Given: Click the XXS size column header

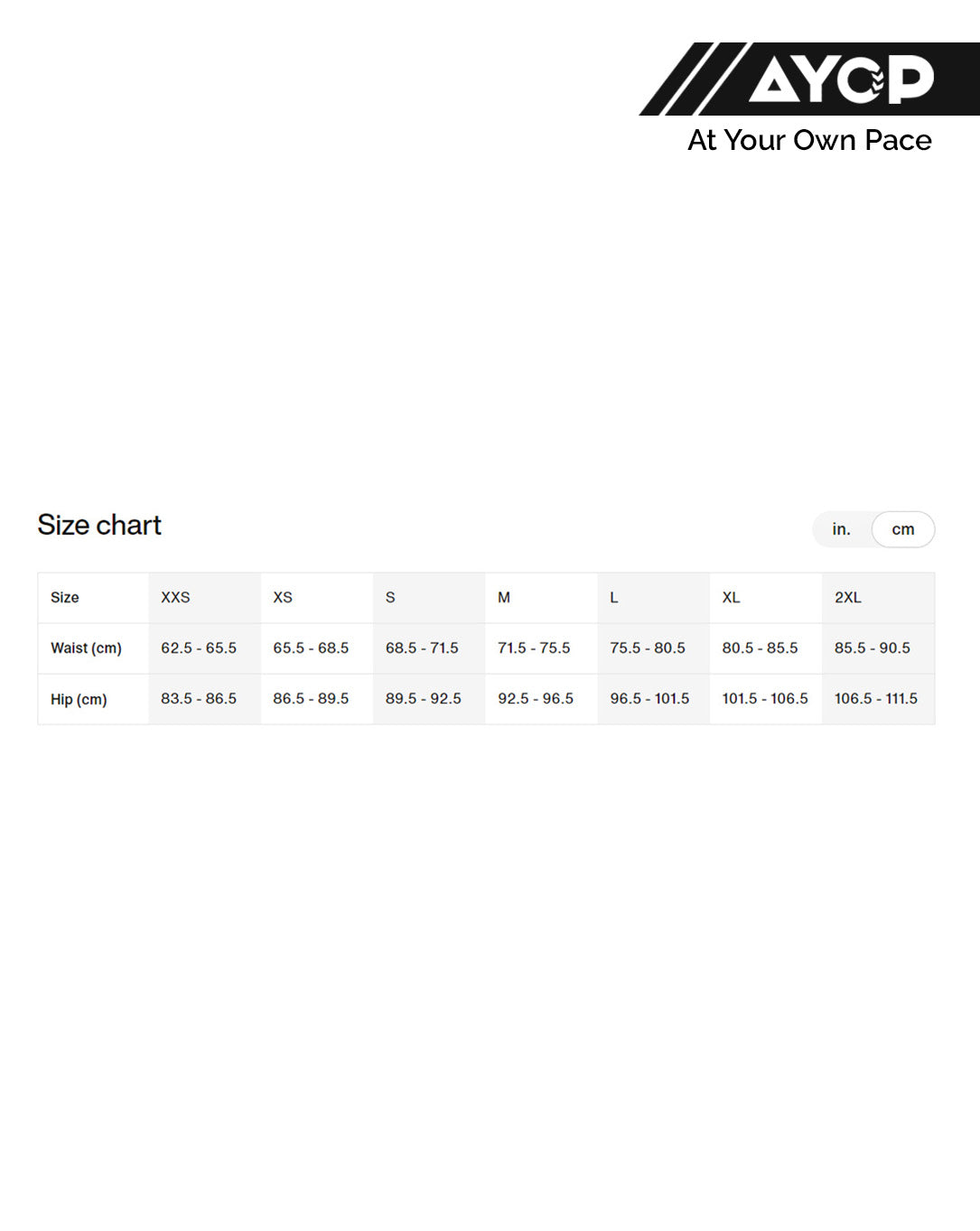Looking at the screenshot, I should [175, 598].
